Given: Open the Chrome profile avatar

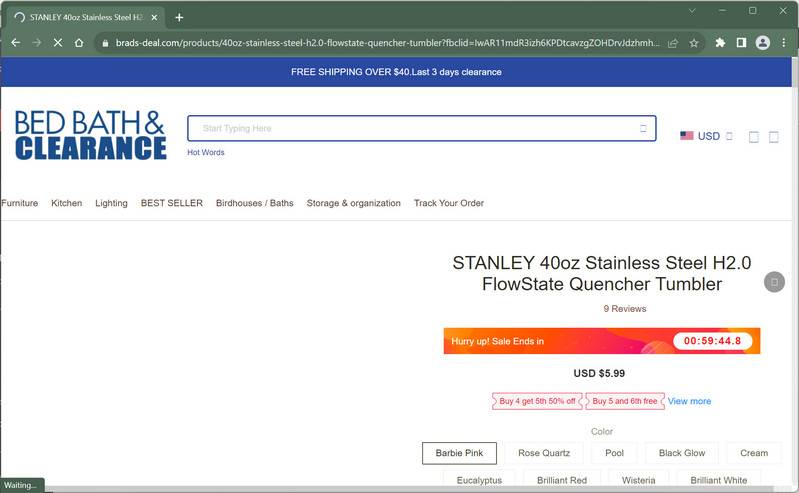Looking at the screenshot, I should 762,43.
